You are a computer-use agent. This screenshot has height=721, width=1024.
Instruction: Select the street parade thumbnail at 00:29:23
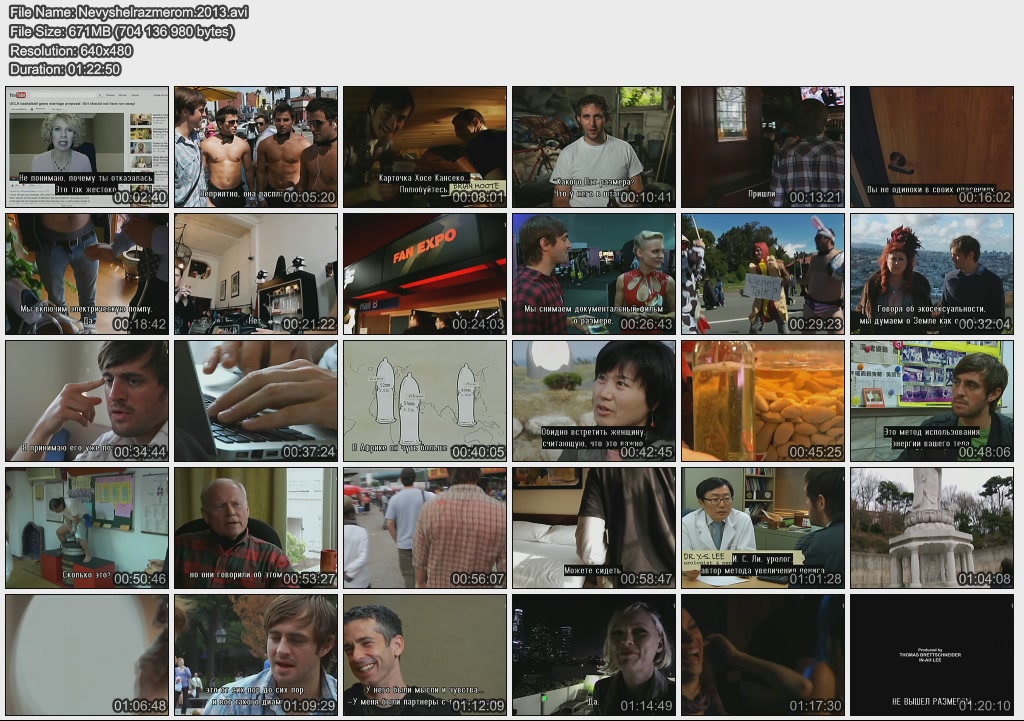click(763, 274)
